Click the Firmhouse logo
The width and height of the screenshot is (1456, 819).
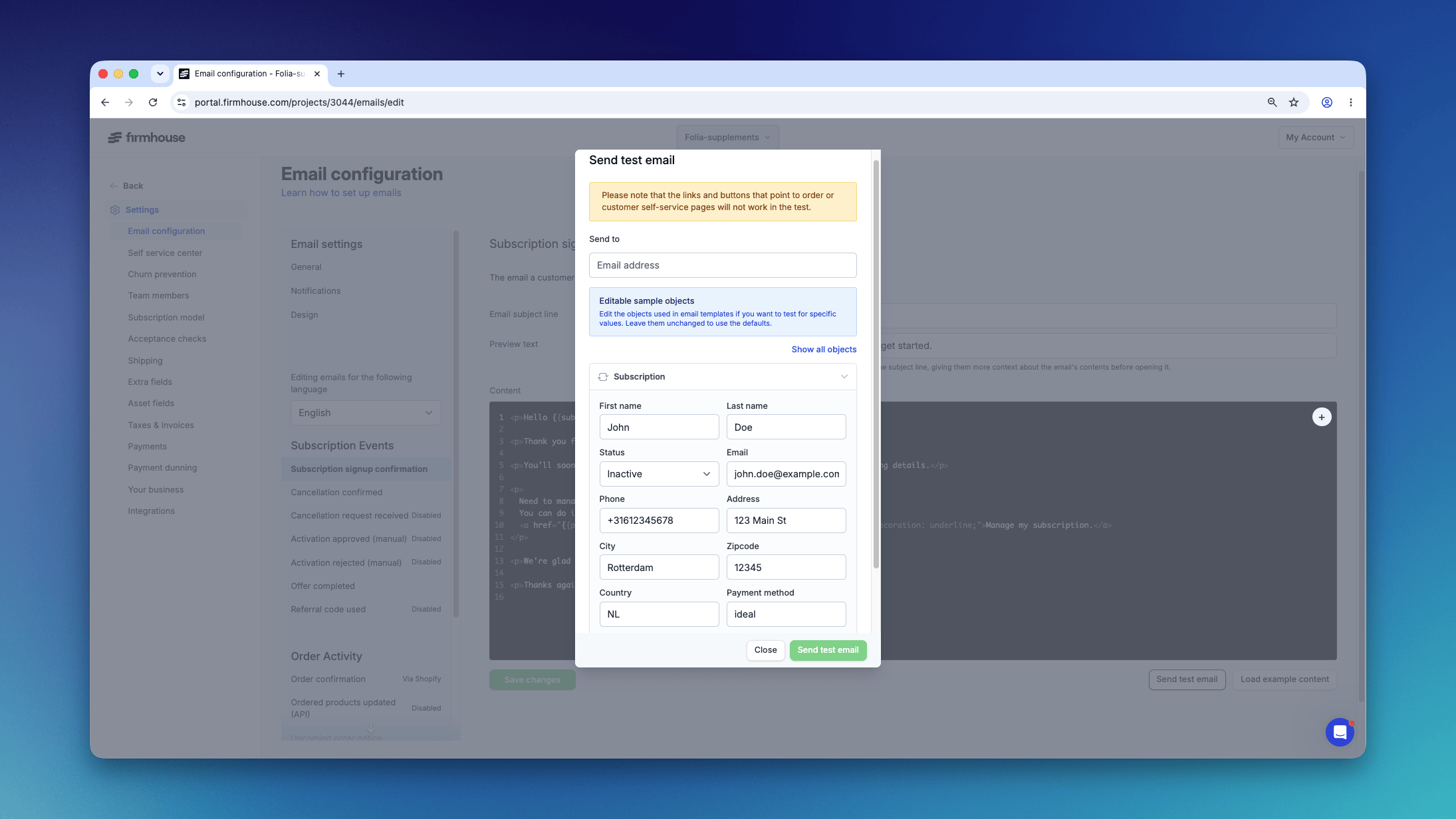pyautogui.click(x=147, y=138)
